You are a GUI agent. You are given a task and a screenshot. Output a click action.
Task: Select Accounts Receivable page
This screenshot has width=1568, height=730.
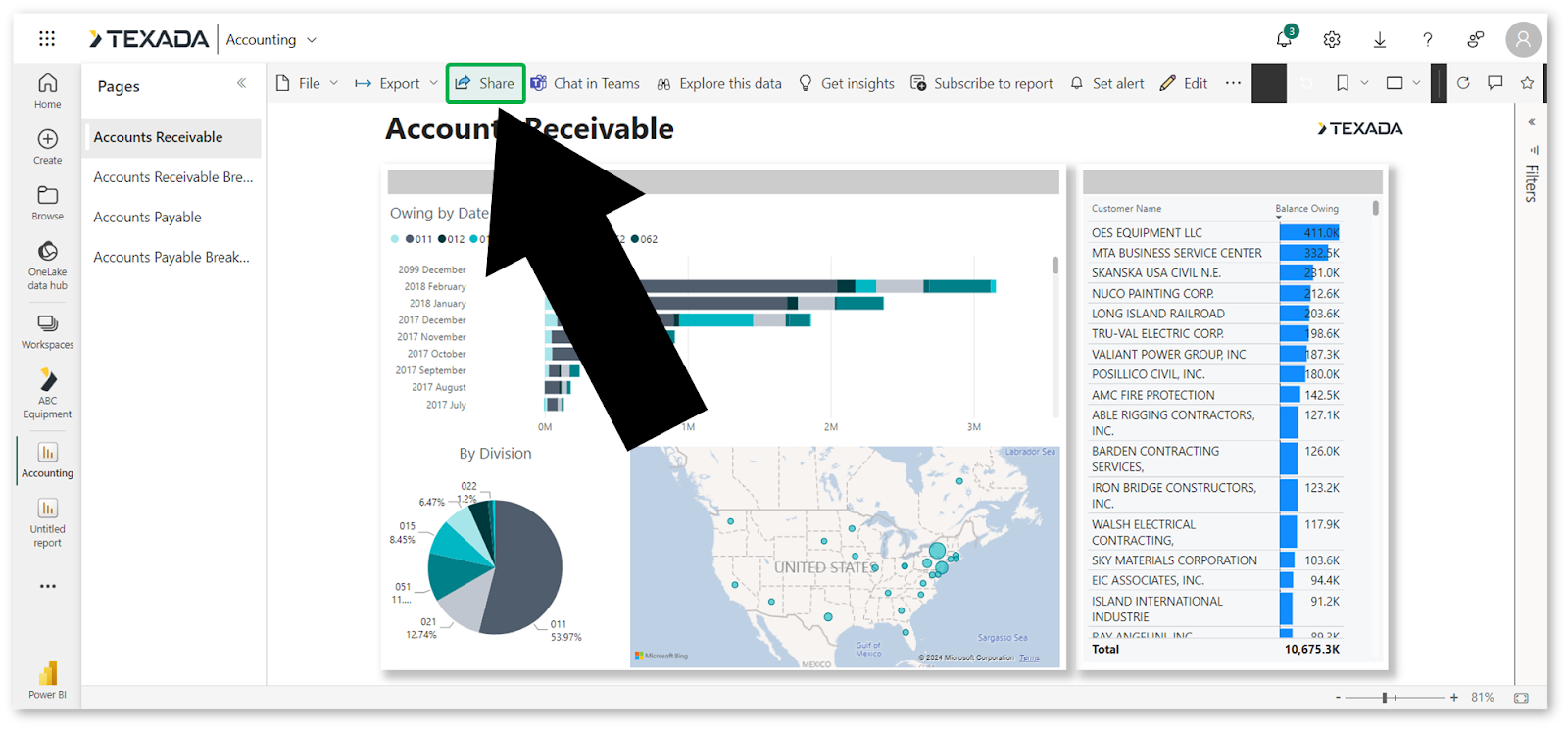click(x=171, y=137)
